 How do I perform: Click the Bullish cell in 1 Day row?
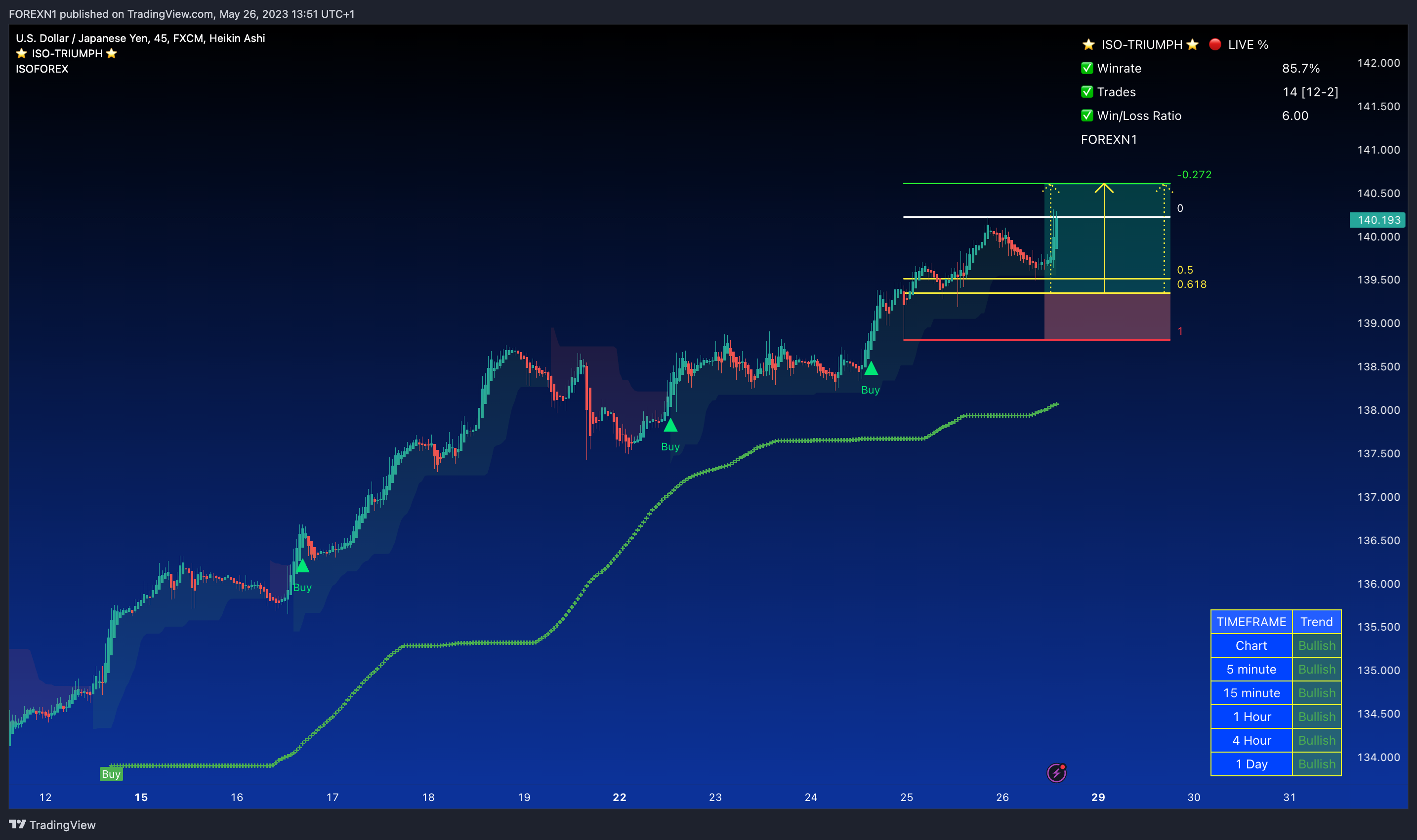coord(1316,764)
